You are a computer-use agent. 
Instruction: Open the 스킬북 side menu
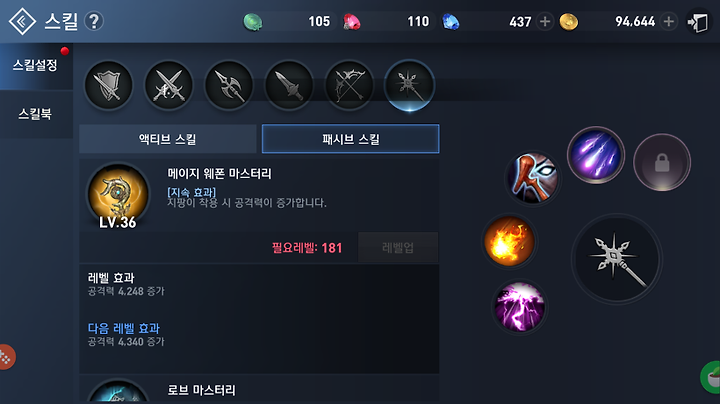tap(36, 114)
